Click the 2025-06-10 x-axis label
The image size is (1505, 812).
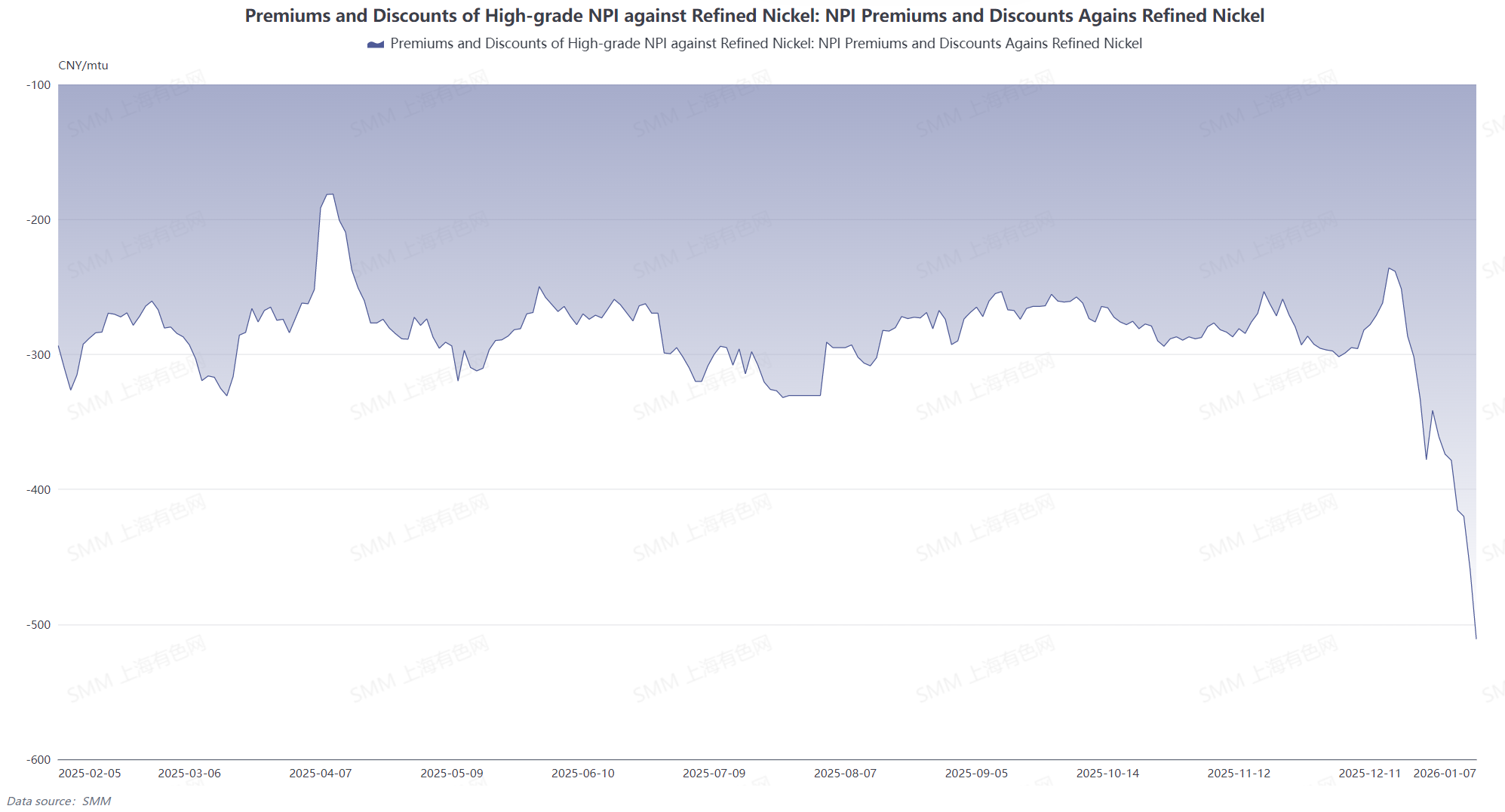(583, 774)
